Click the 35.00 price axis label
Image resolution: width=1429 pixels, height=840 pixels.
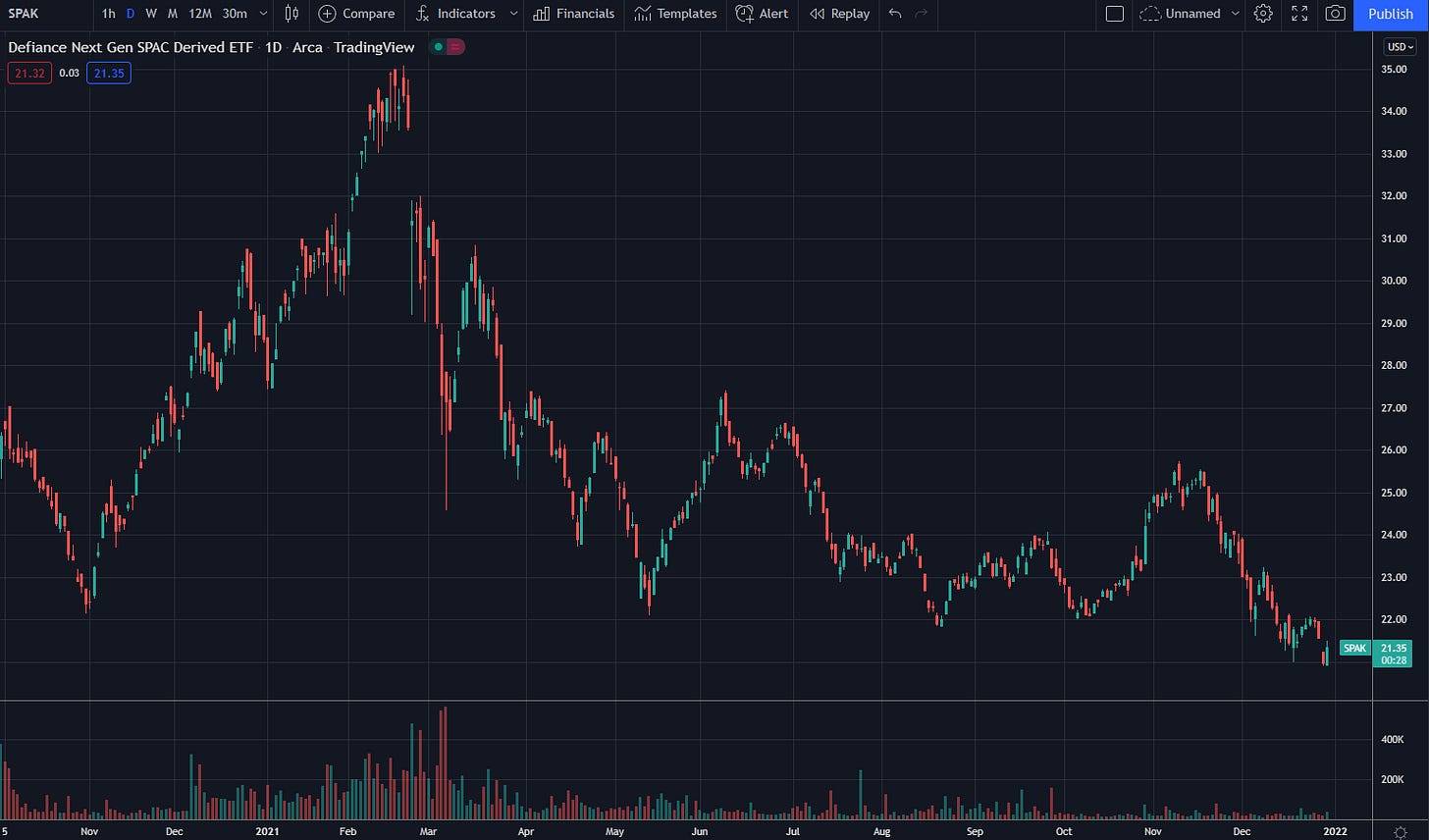pos(1395,69)
